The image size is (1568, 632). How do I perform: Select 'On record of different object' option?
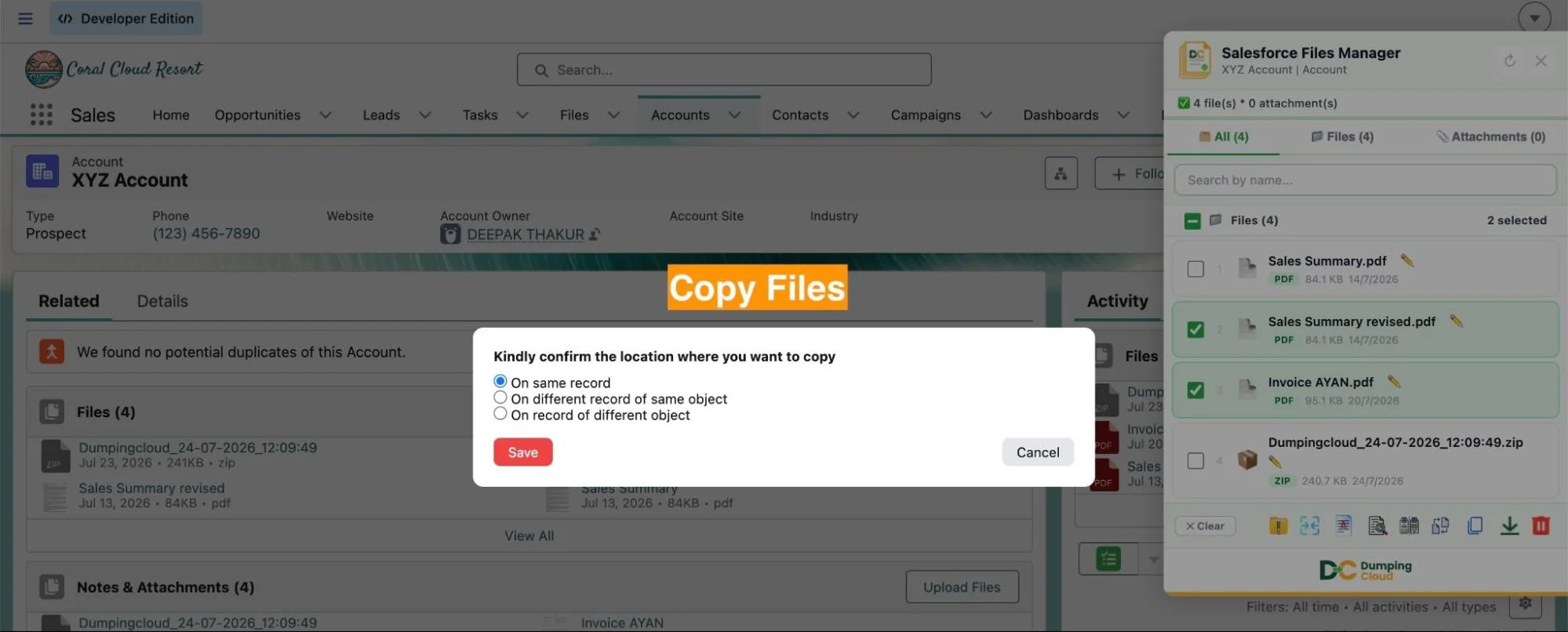500,414
